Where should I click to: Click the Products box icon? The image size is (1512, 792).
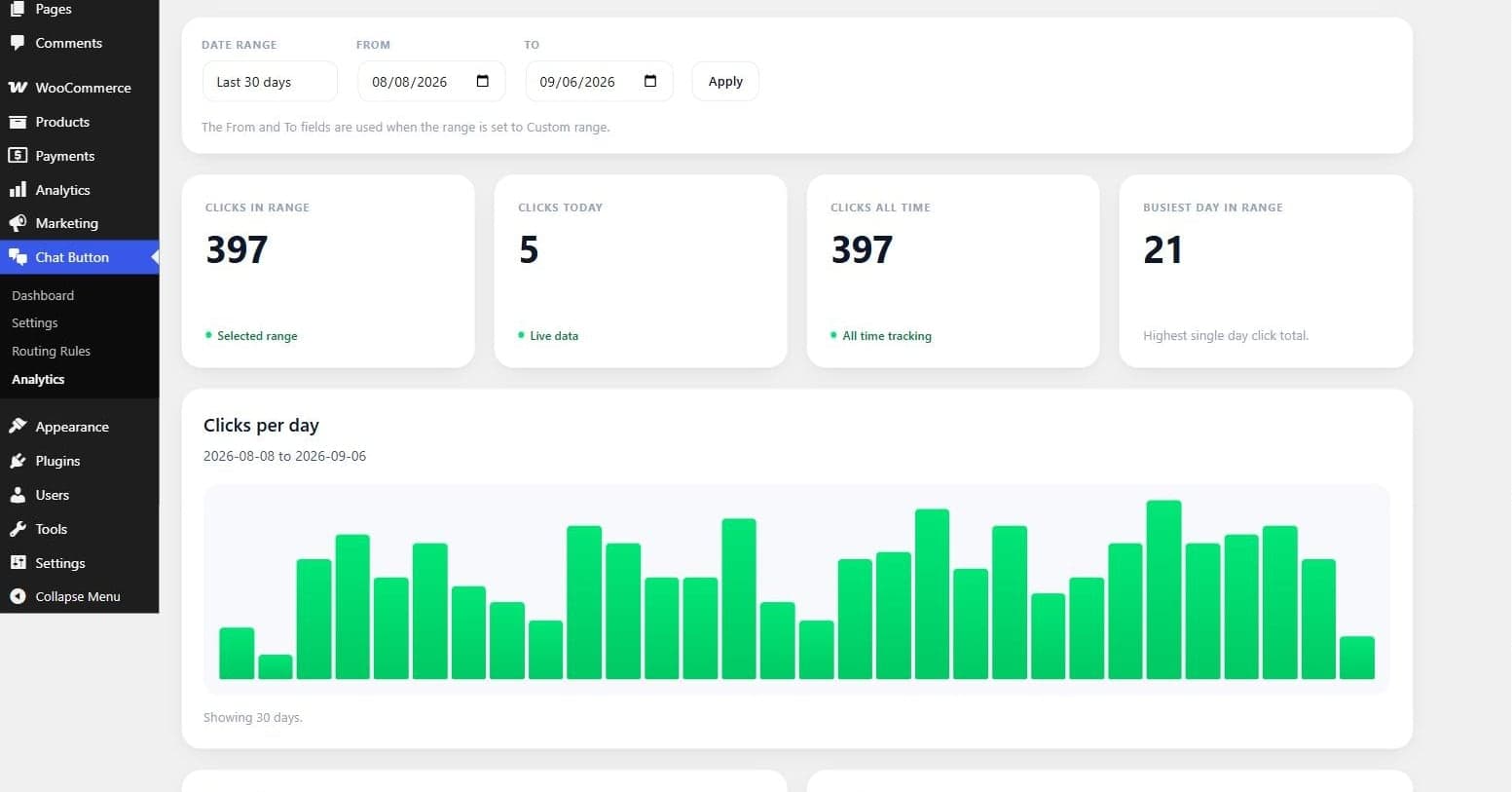[x=18, y=122]
